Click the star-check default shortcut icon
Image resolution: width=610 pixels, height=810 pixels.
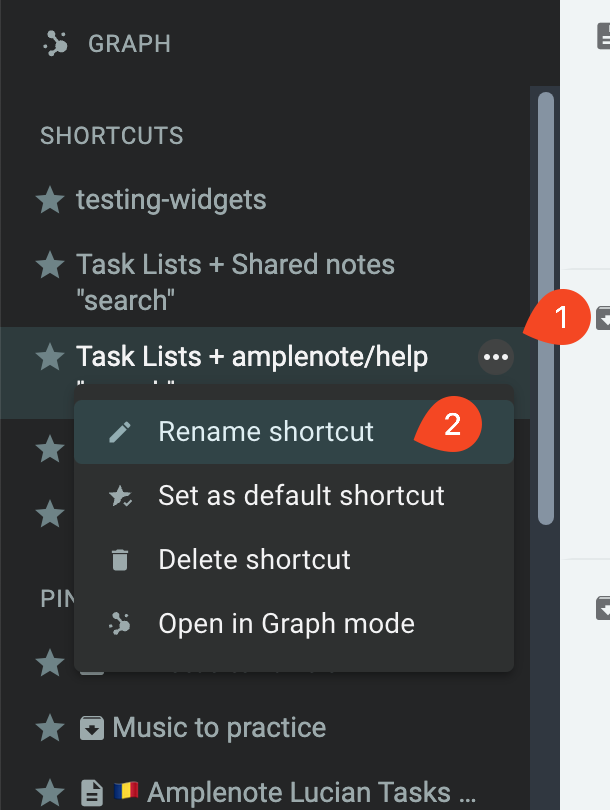click(x=120, y=496)
